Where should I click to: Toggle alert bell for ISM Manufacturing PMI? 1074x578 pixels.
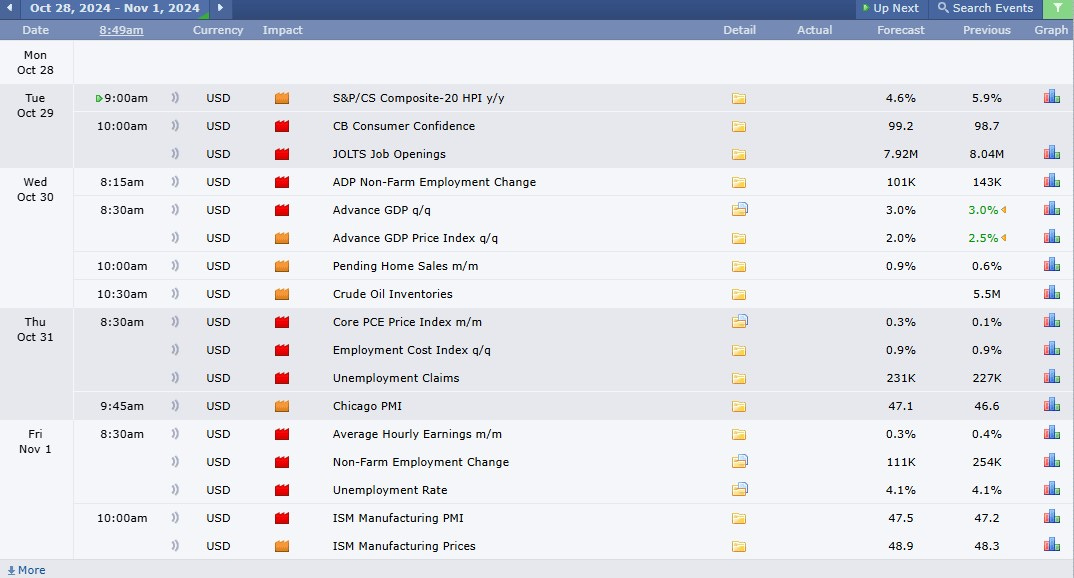(x=175, y=518)
